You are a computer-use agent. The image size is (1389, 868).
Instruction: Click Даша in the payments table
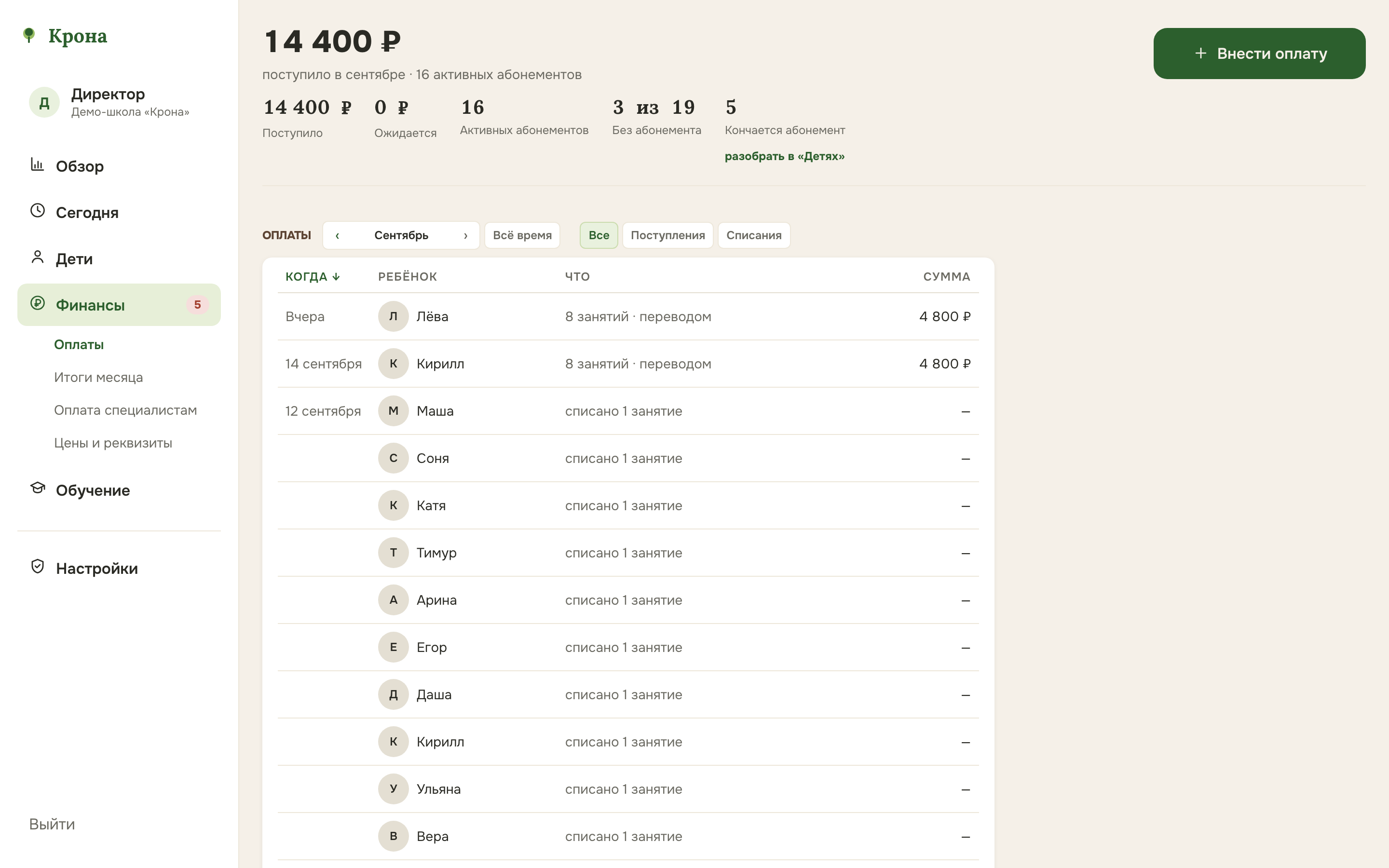434,694
